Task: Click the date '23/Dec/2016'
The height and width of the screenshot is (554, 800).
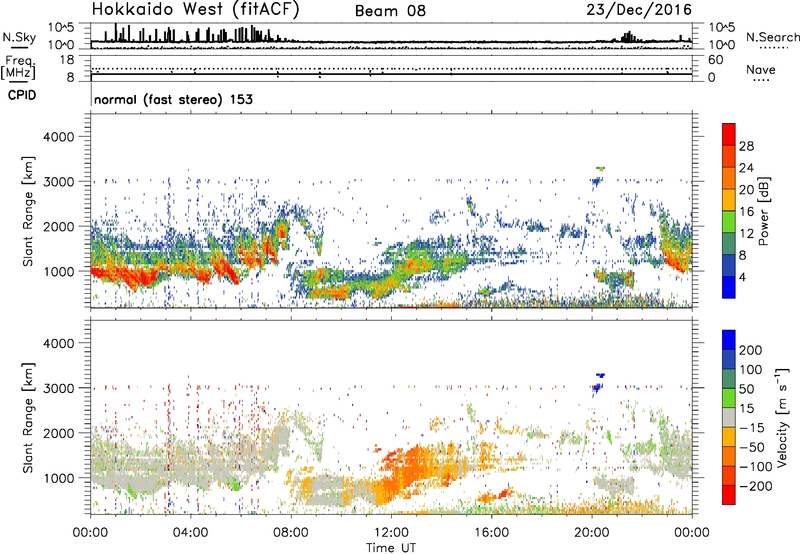Action: (639, 10)
